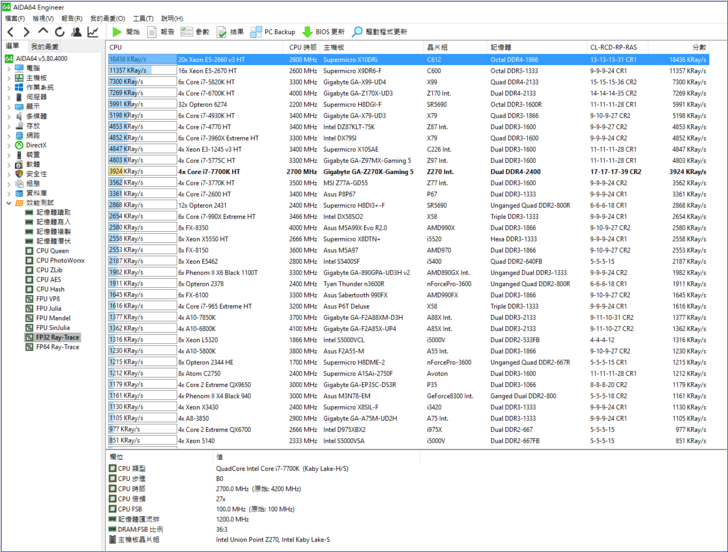Click the user profile icon in toolbar
This screenshot has width=728, height=552.
tap(76, 32)
